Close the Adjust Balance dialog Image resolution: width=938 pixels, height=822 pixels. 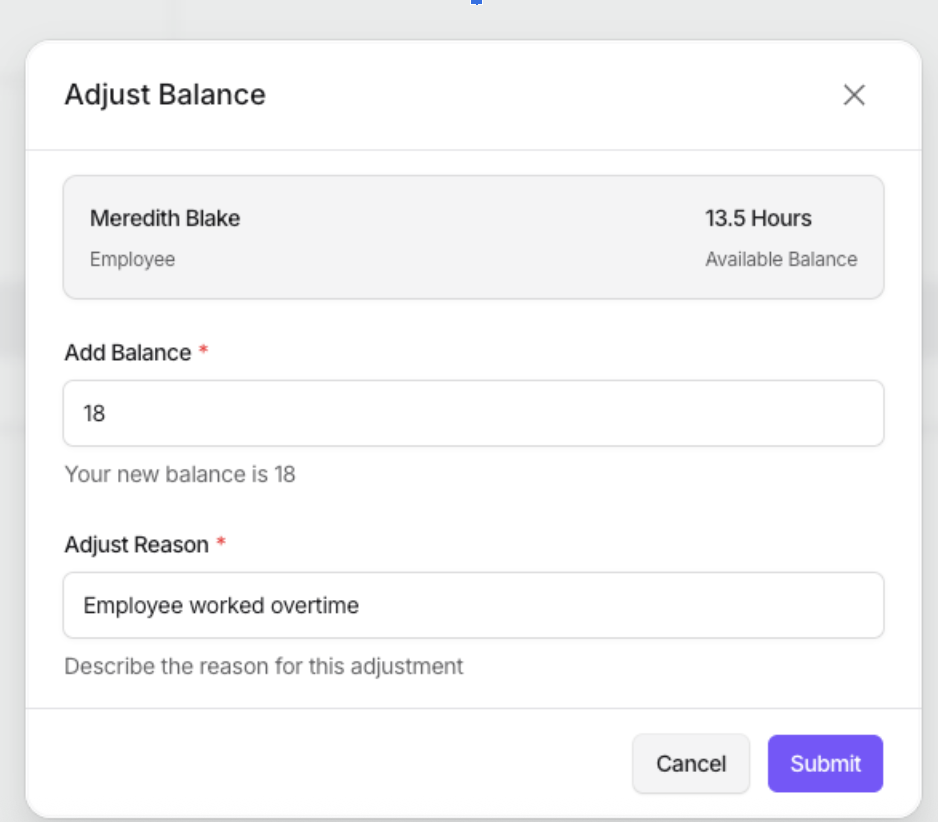[x=853, y=95]
